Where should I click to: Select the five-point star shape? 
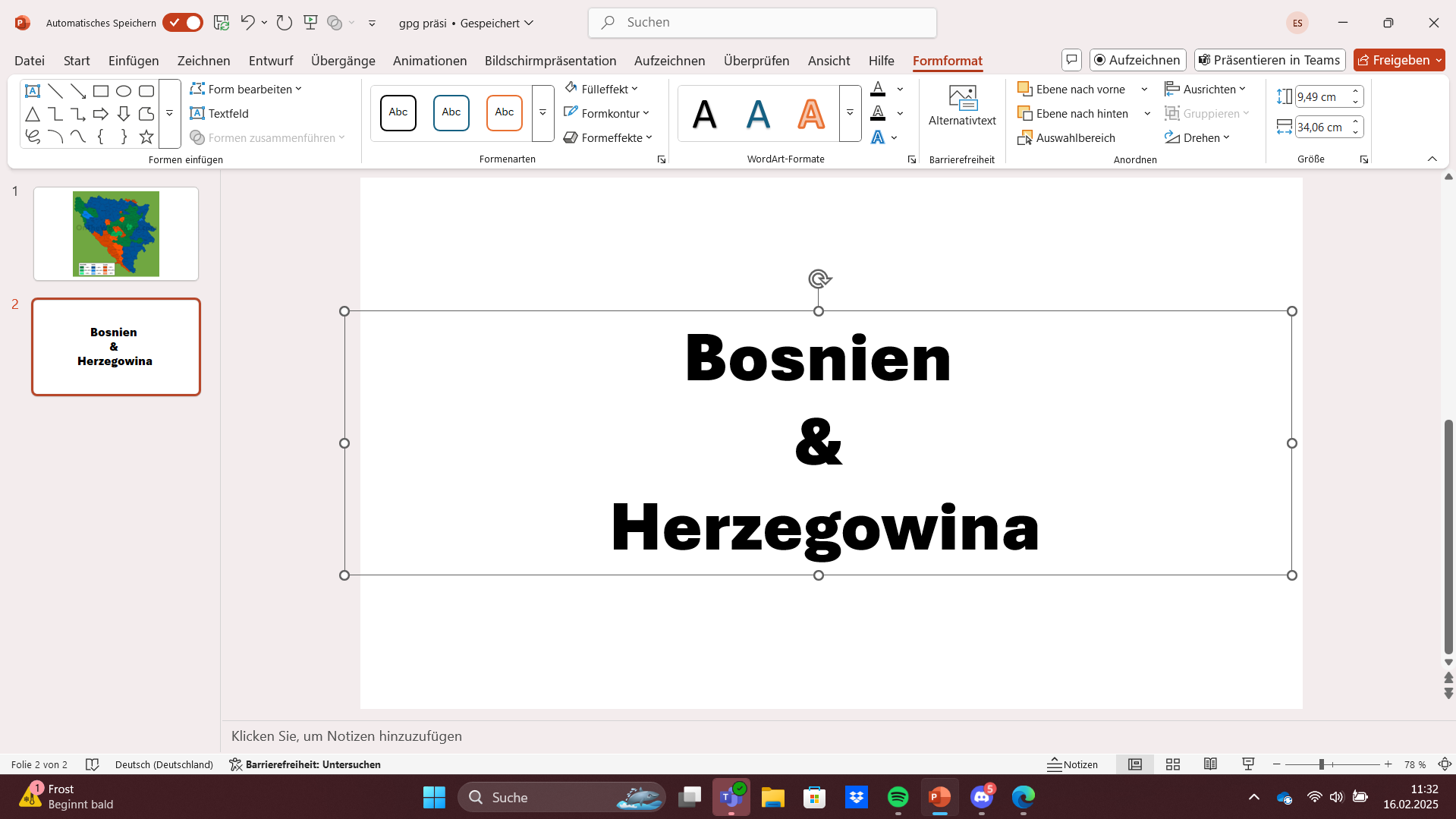pyautogui.click(x=146, y=137)
